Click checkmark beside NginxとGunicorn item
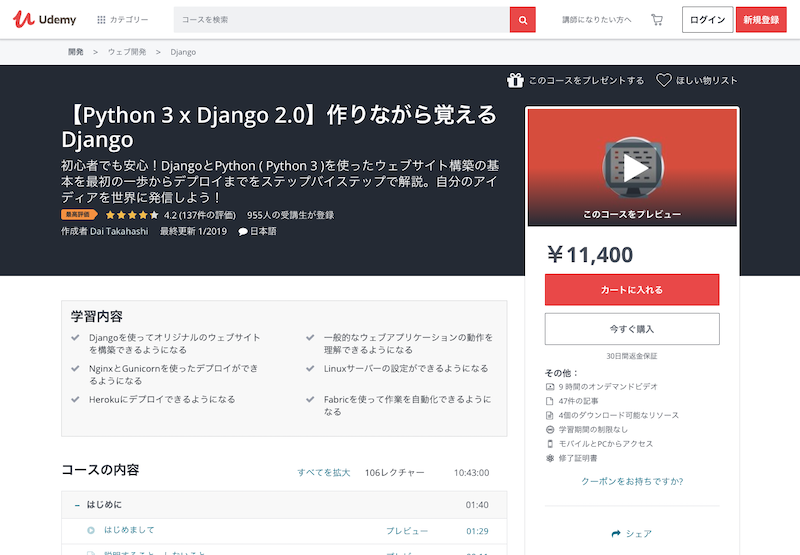Screen dimensions: 800x555 click(76, 368)
